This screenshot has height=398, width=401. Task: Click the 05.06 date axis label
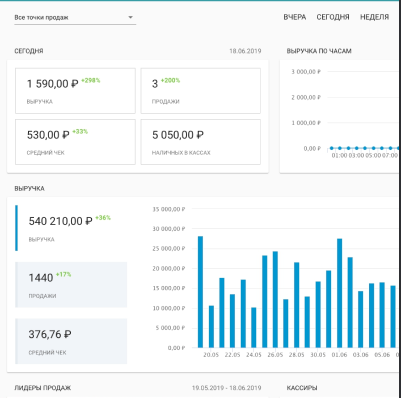coord(382,355)
